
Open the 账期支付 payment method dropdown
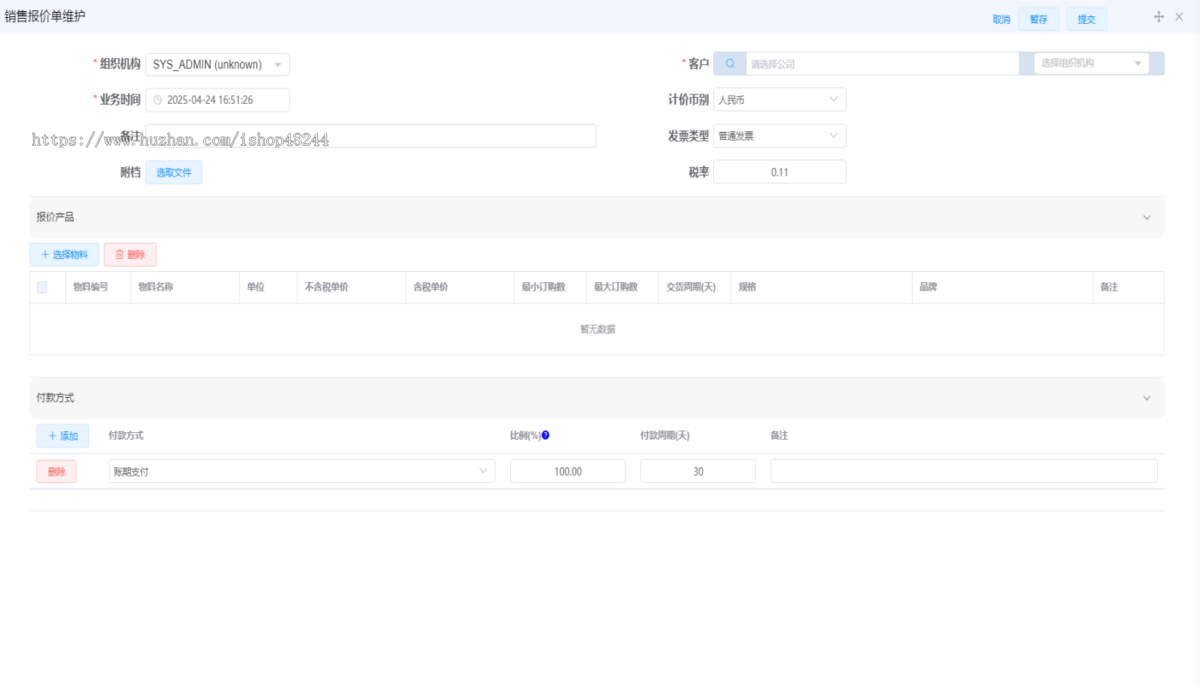tap(302, 471)
